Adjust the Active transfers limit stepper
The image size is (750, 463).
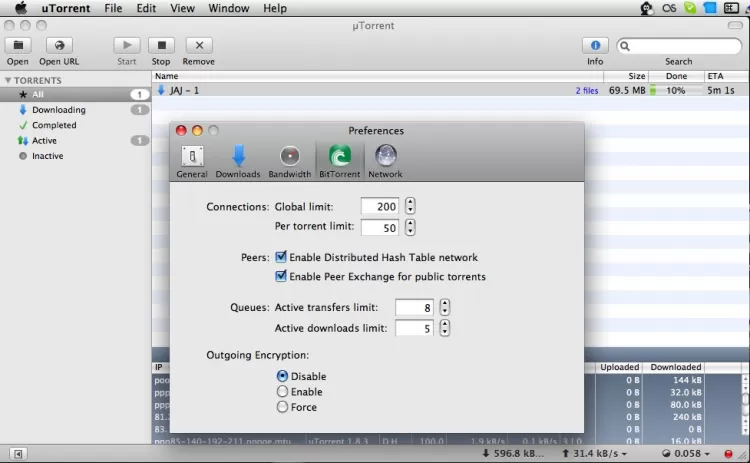pos(445,307)
